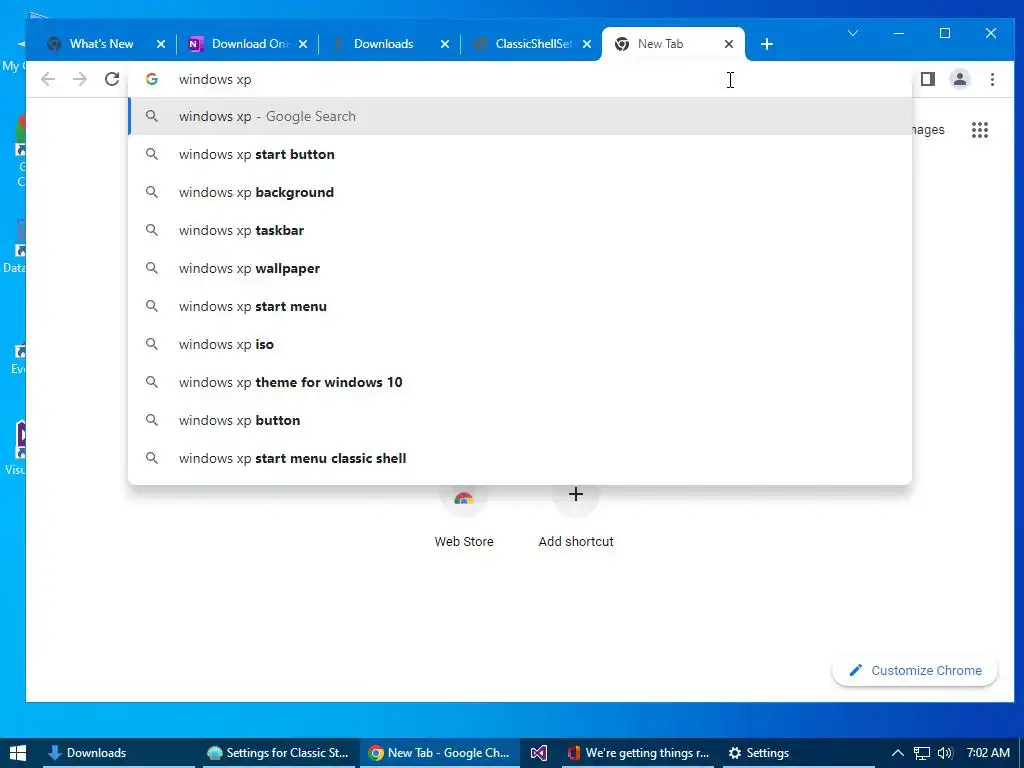Go back with the back arrow
Image resolution: width=1024 pixels, height=768 pixels.
coord(48,79)
